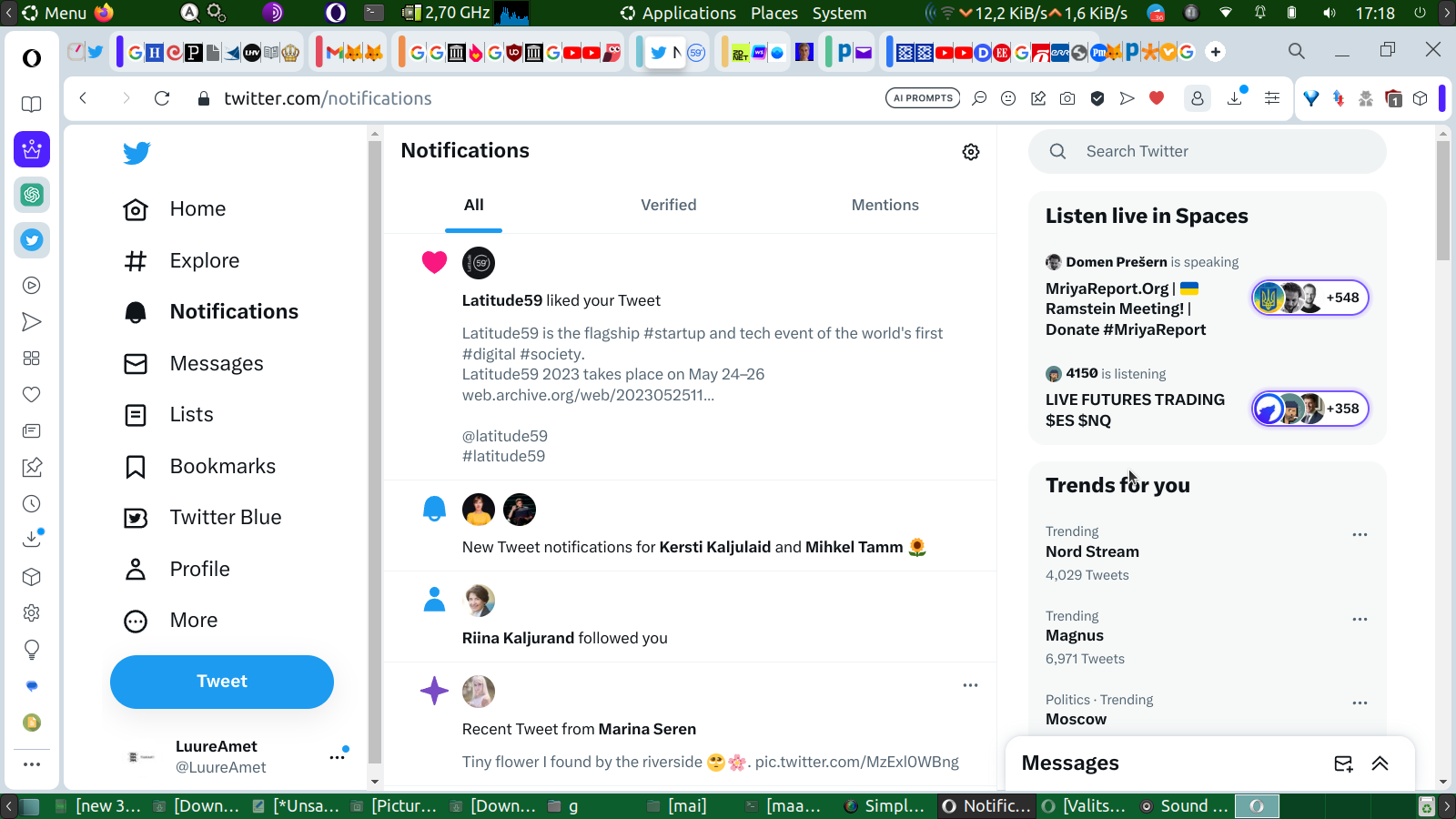Open more options for Nord Stream trend
The height and width of the screenshot is (819, 1456).
coord(1360,534)
